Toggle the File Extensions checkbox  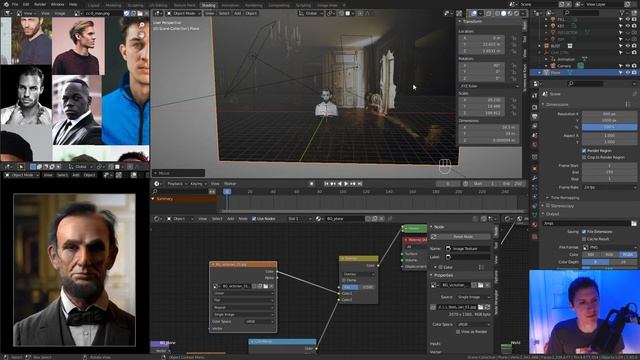[x=584, y=232]
